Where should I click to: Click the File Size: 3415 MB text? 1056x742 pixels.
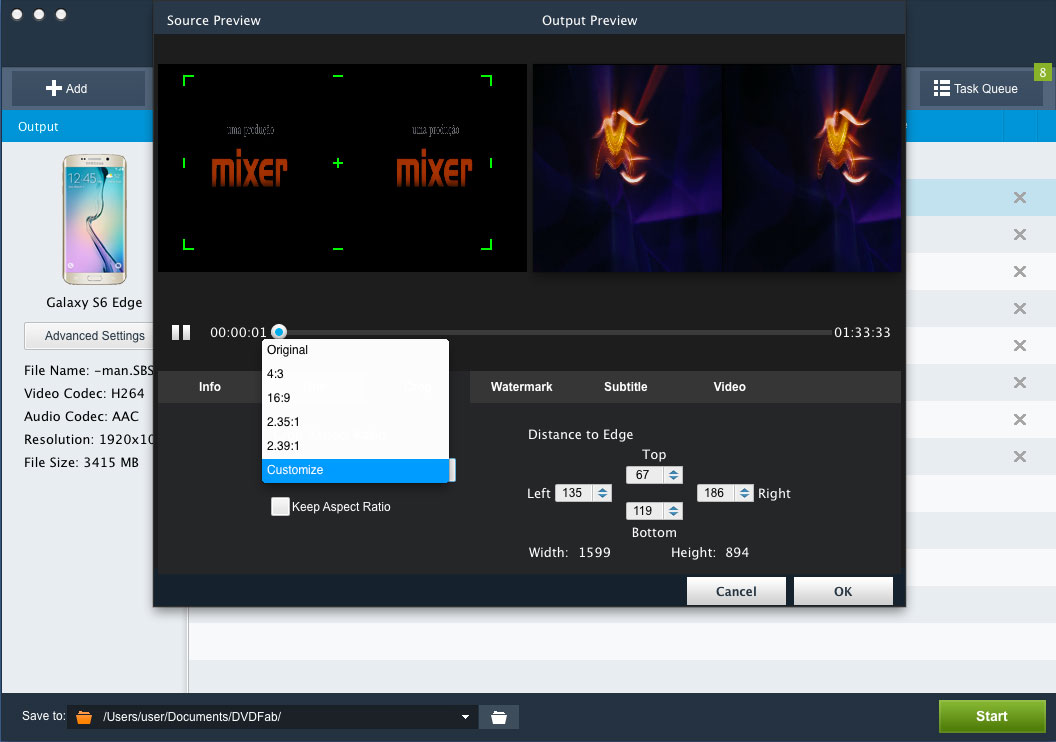(81, 463)
